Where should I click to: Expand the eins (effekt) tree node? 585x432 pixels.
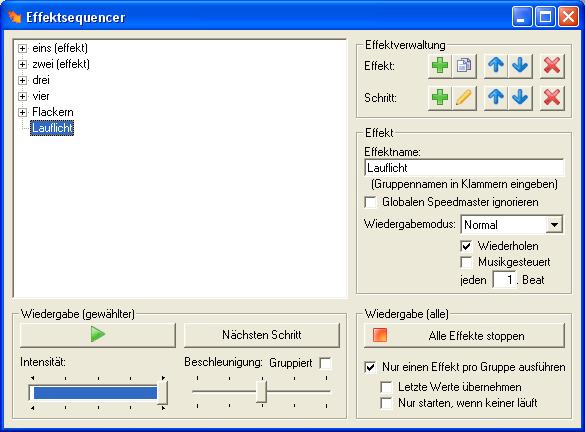(x=22, y=48)
